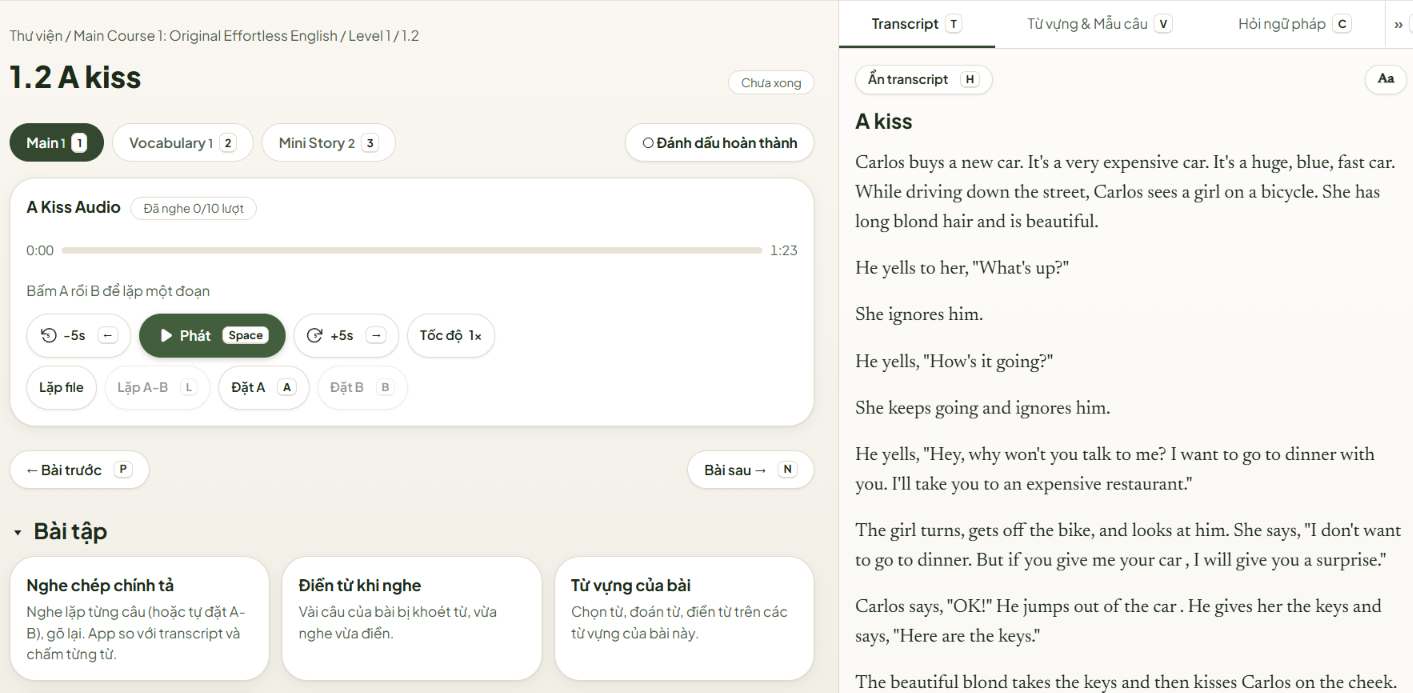Show more tabs with the double chevron

[1398, 24]
